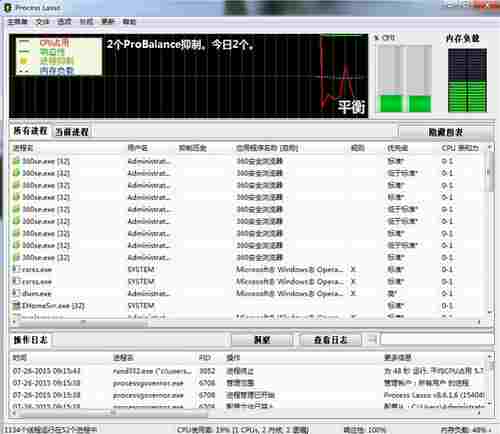Select the dwm.exe process row

click(x=249, y=293)
